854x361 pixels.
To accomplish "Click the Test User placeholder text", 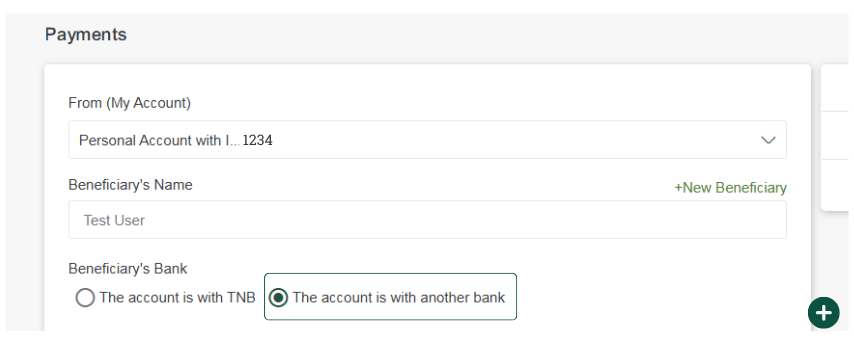I will click(114, 221).
